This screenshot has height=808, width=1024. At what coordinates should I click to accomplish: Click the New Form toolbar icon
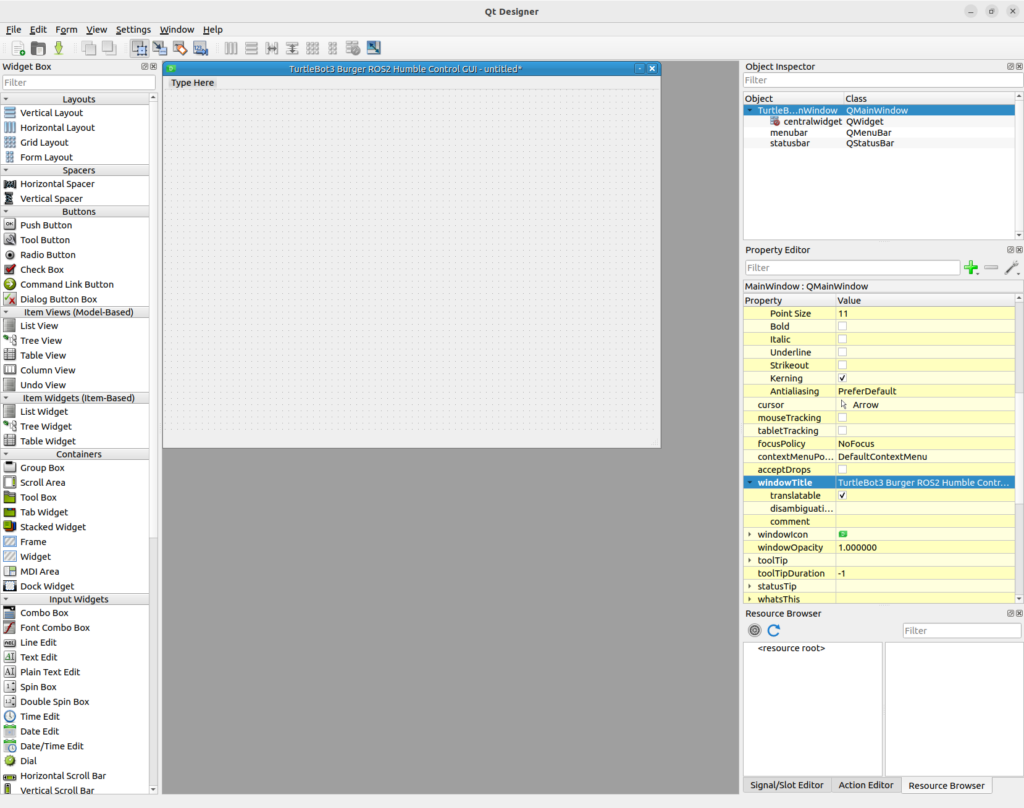pyautogui.click(x=18, y=48)
